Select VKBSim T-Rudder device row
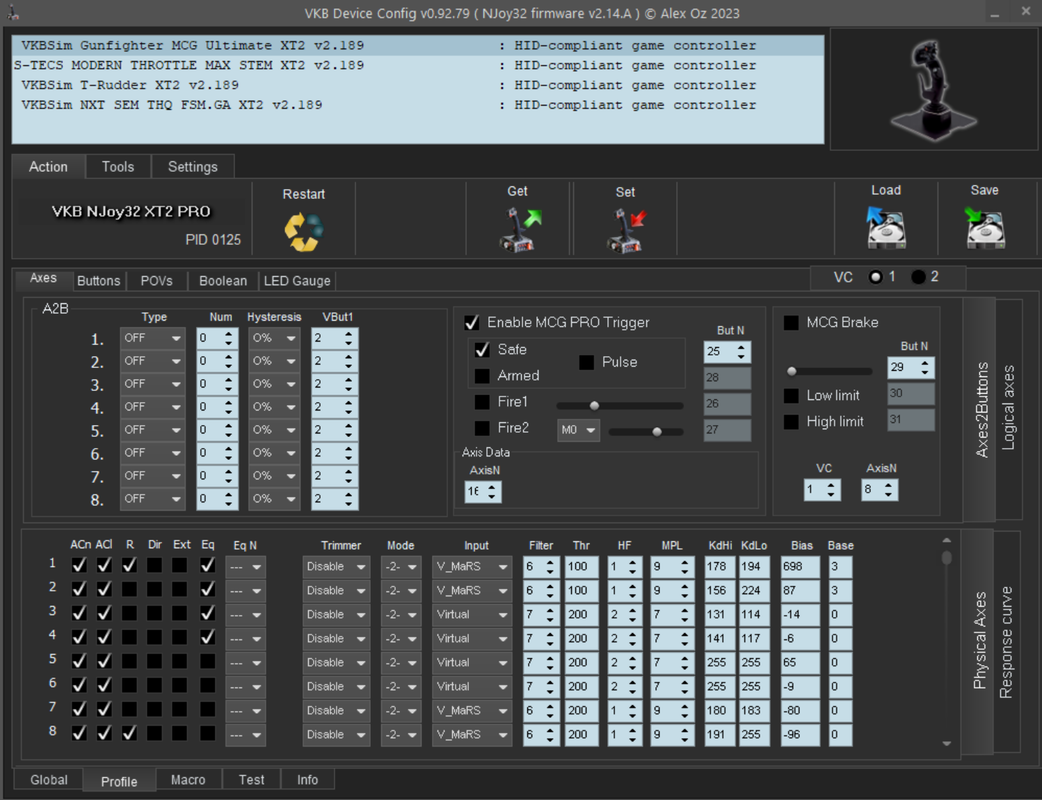The height and width of the screenshot is (800, 1042). pyautogui.click(x=417, y=86)
